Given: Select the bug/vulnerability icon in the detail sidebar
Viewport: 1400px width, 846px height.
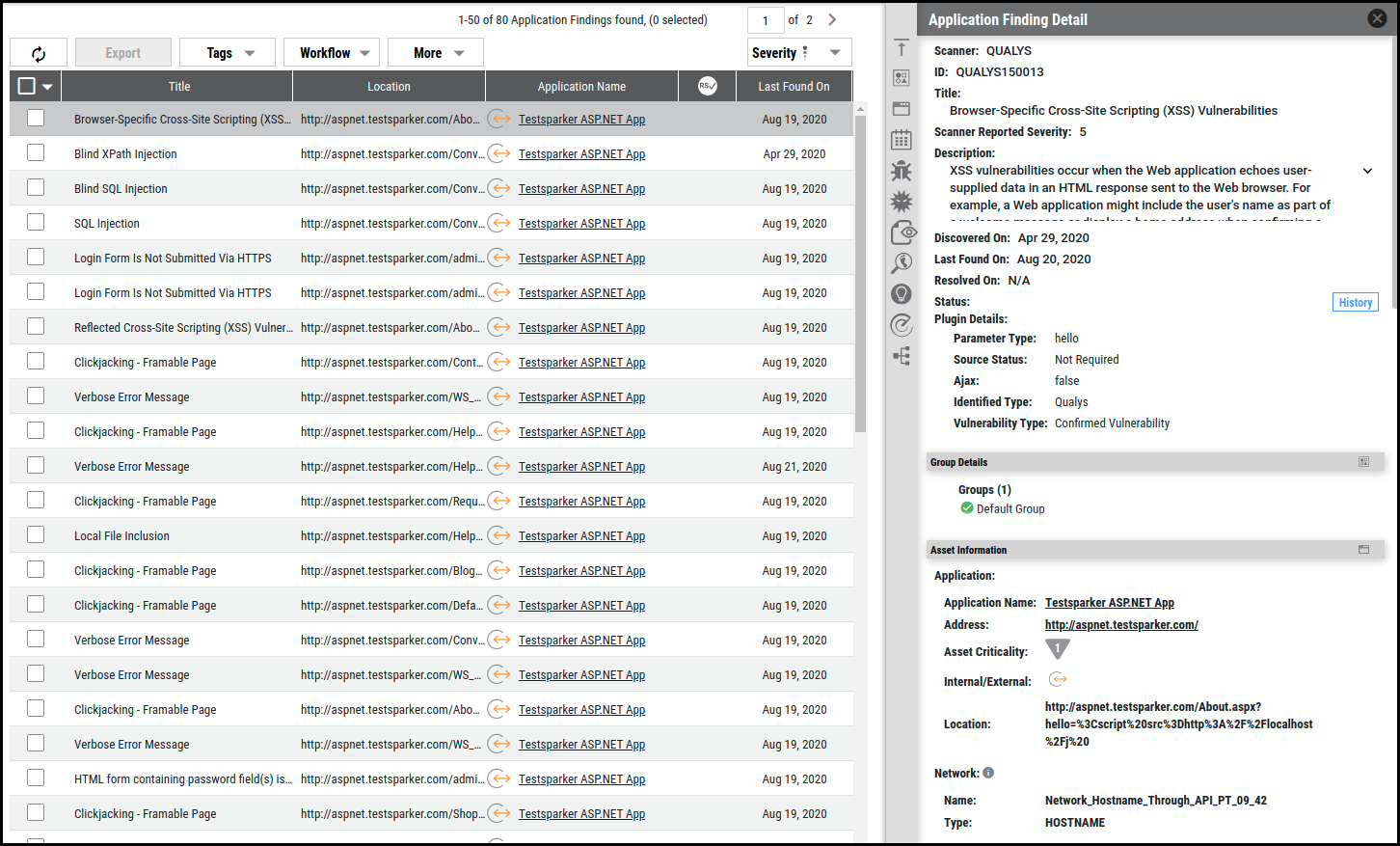Looking at the screenshot, I should (x=901, y=170).
